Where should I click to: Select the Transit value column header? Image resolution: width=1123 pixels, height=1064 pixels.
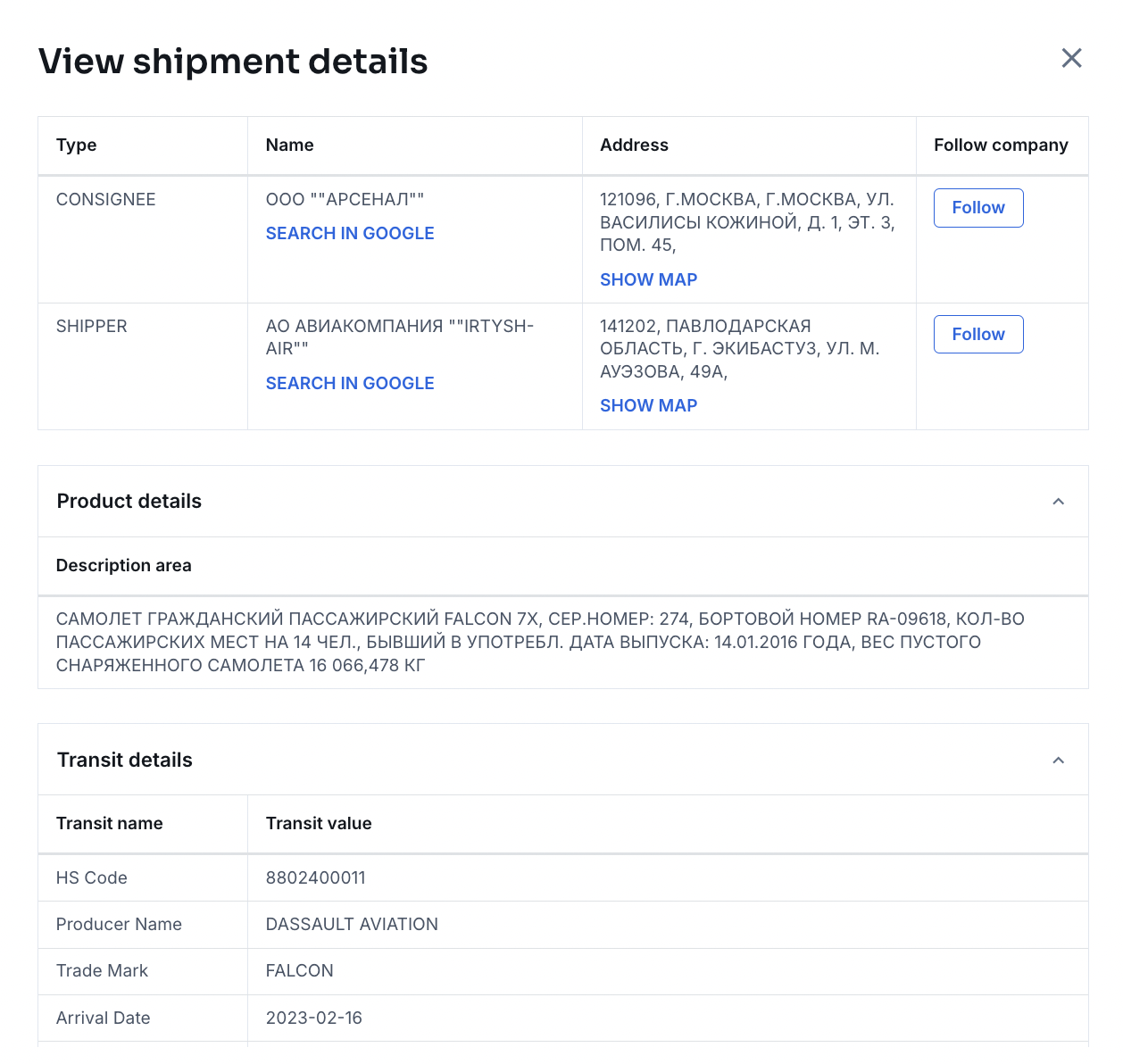coord(319,824)
